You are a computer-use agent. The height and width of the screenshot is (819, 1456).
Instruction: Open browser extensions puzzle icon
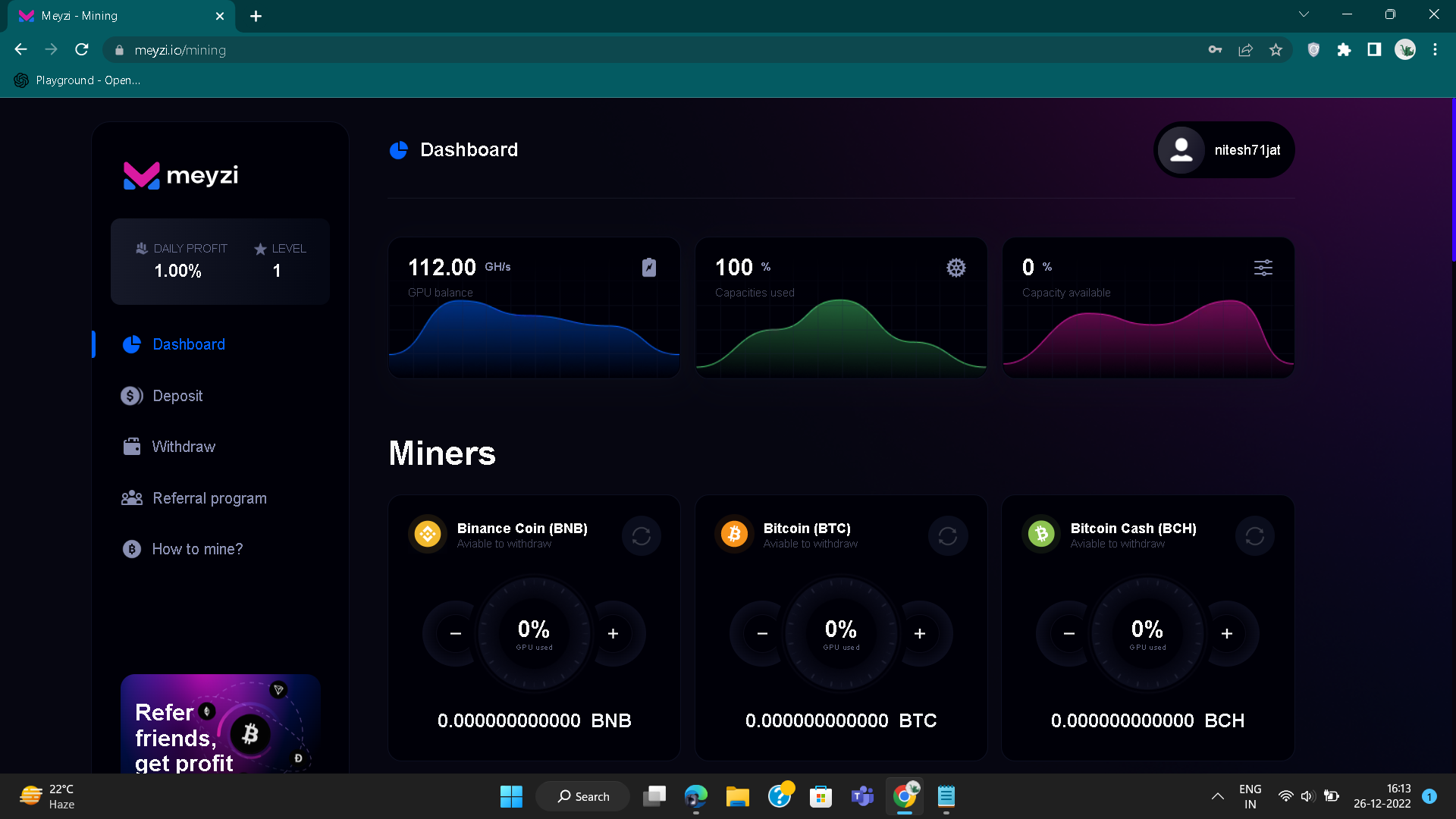(1344, 50)
